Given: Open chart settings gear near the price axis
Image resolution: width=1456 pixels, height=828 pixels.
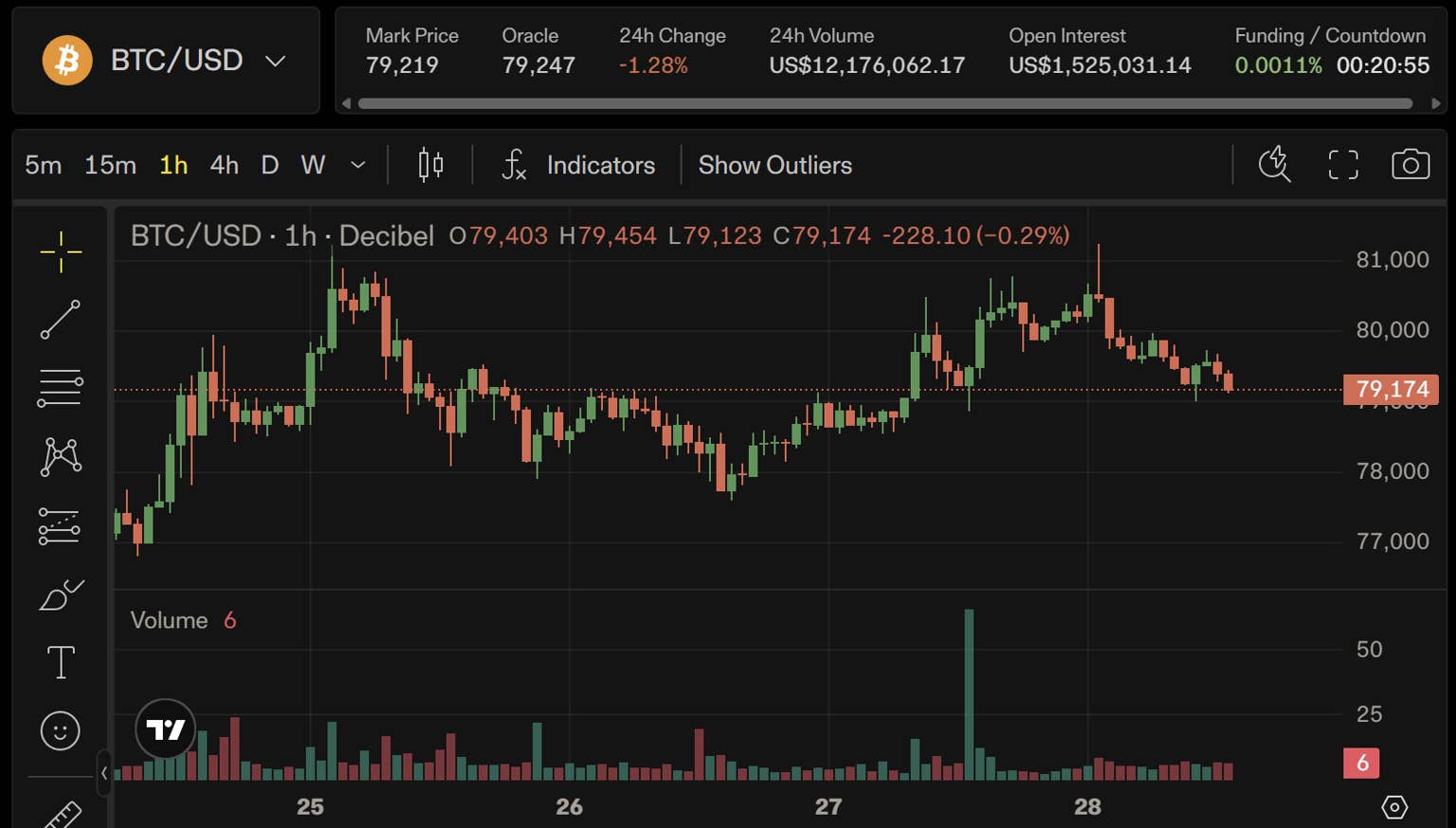Looking at the screenshot, I should click(x=1394, y=807).
